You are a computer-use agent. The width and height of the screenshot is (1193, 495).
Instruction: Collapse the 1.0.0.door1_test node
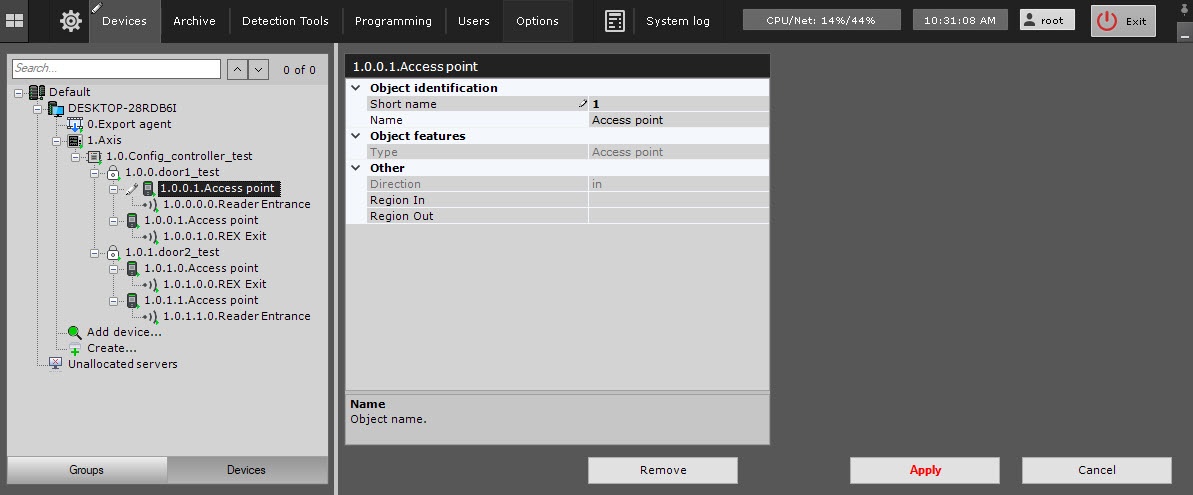[x=95, y=172]
